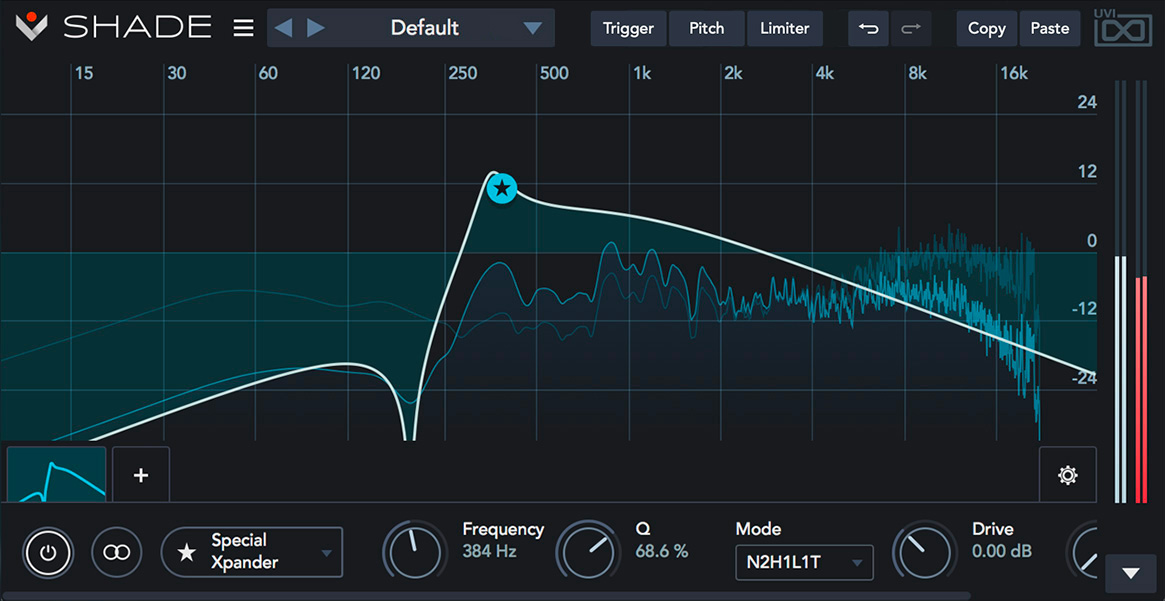
Task: Click the Paste button
Action: 1049,28
